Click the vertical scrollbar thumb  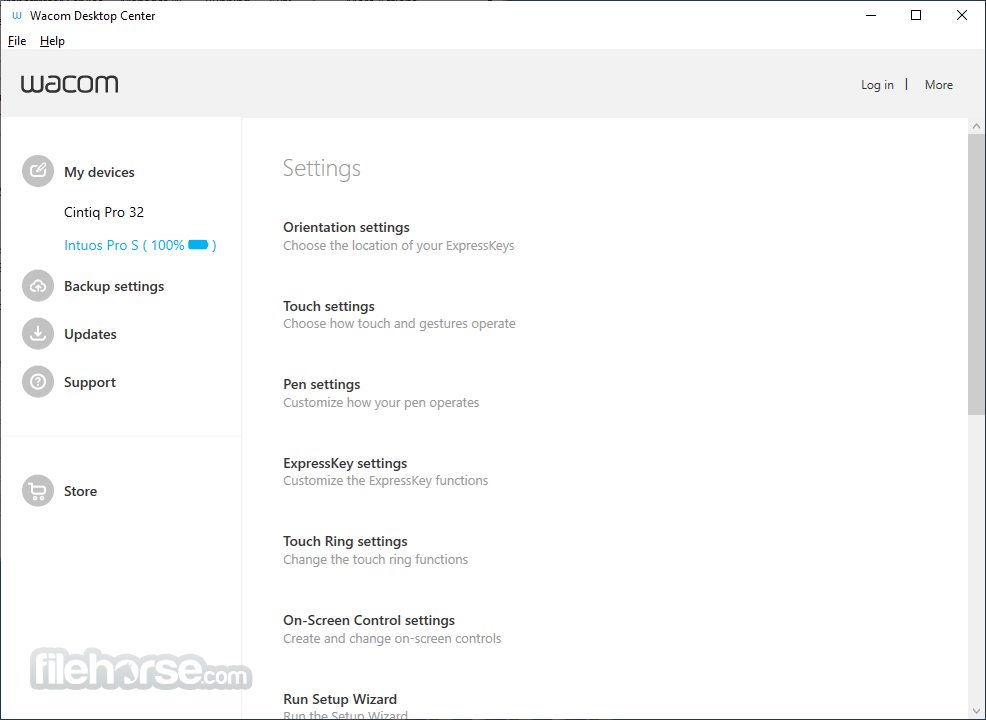(x=976, y=274)
